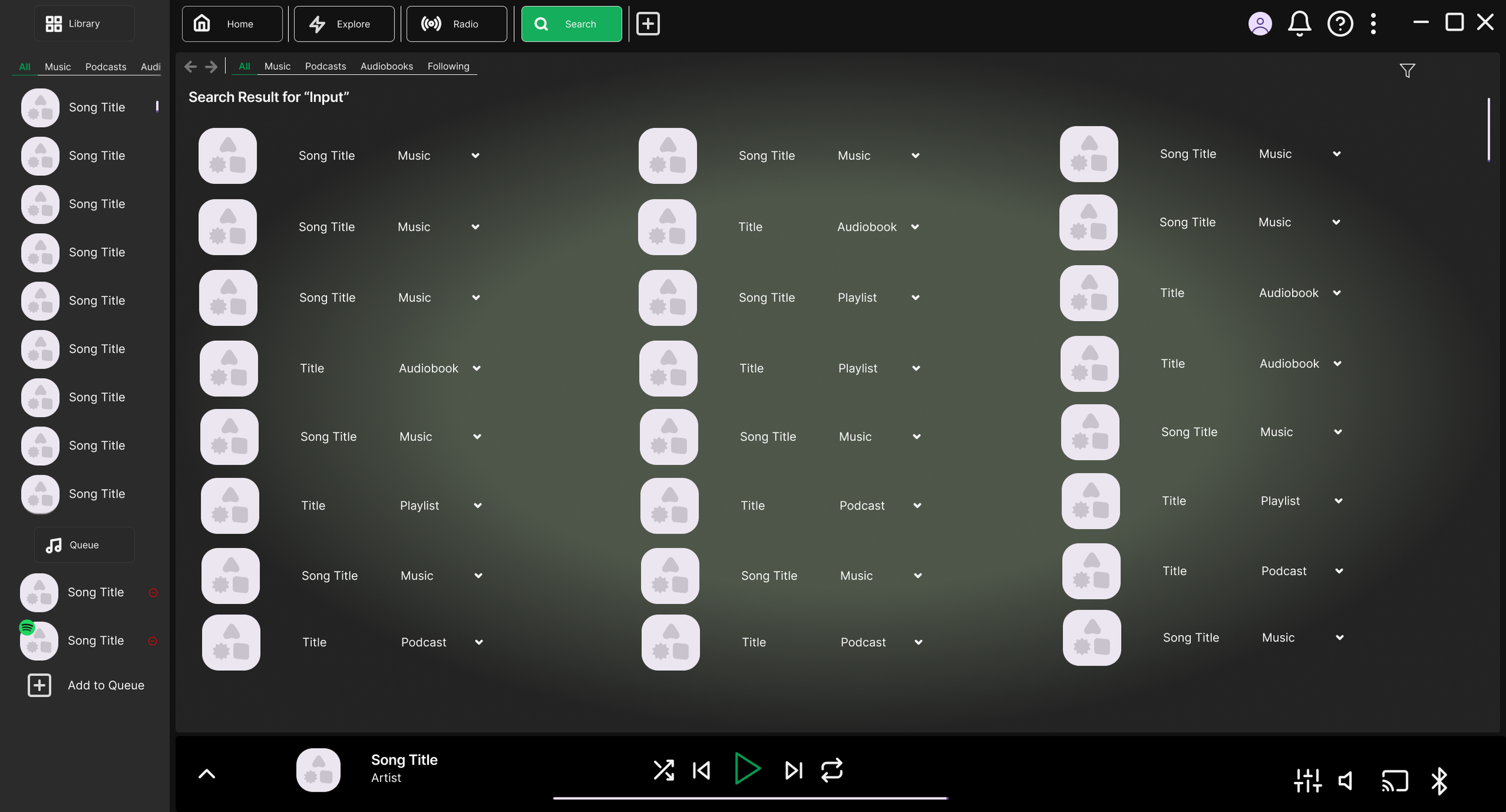Click the Bluetooth icon in player bar

click(x=1439, y=781)
